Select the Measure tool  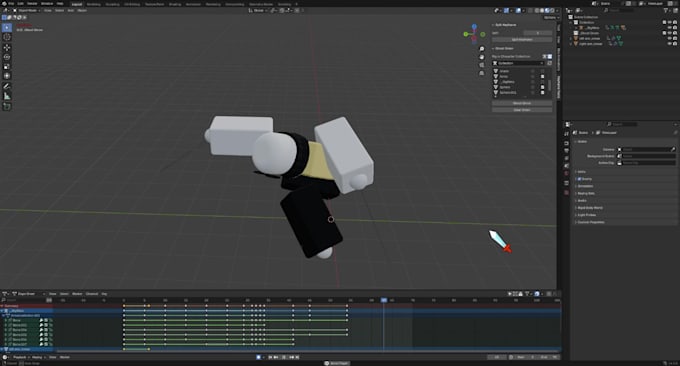tap(7, 96)
